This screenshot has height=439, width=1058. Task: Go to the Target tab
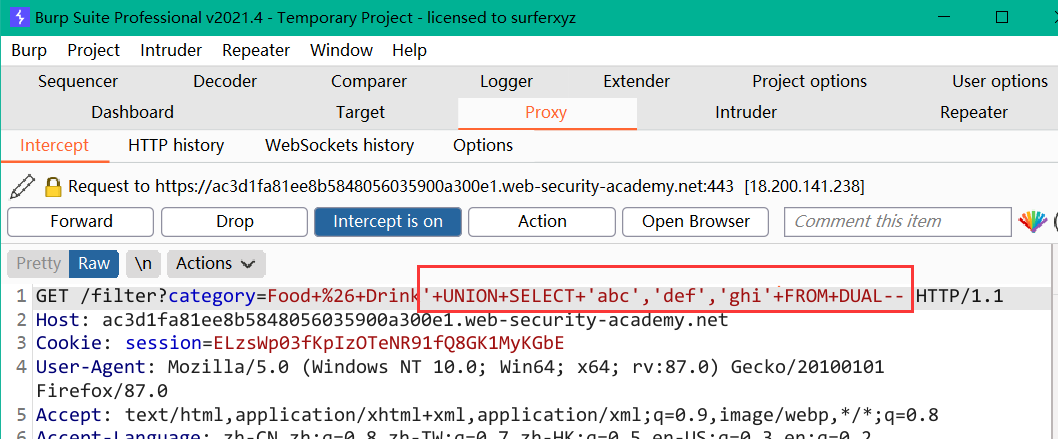[360, 112]
